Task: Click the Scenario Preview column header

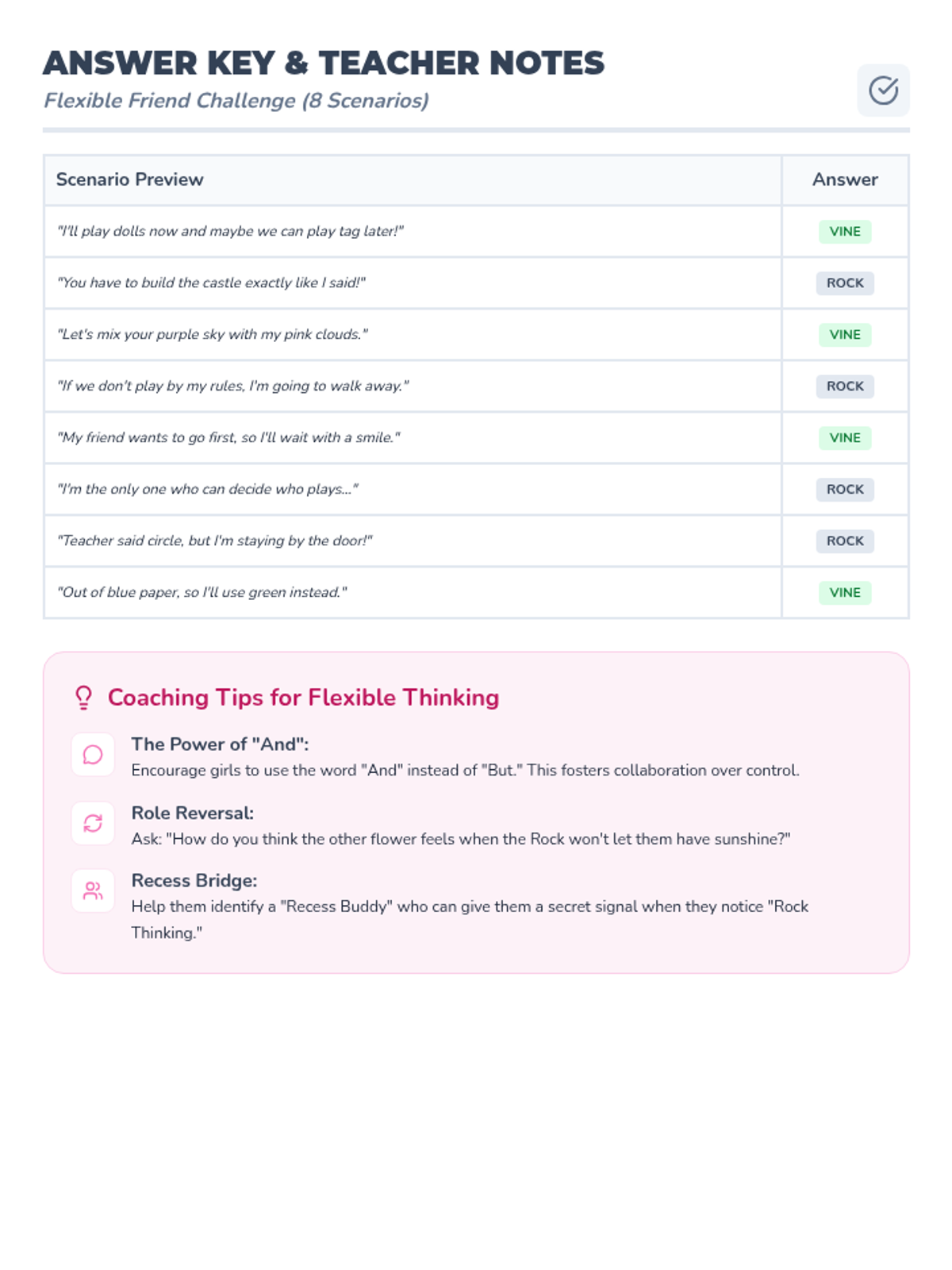Action: coord(130,179)
